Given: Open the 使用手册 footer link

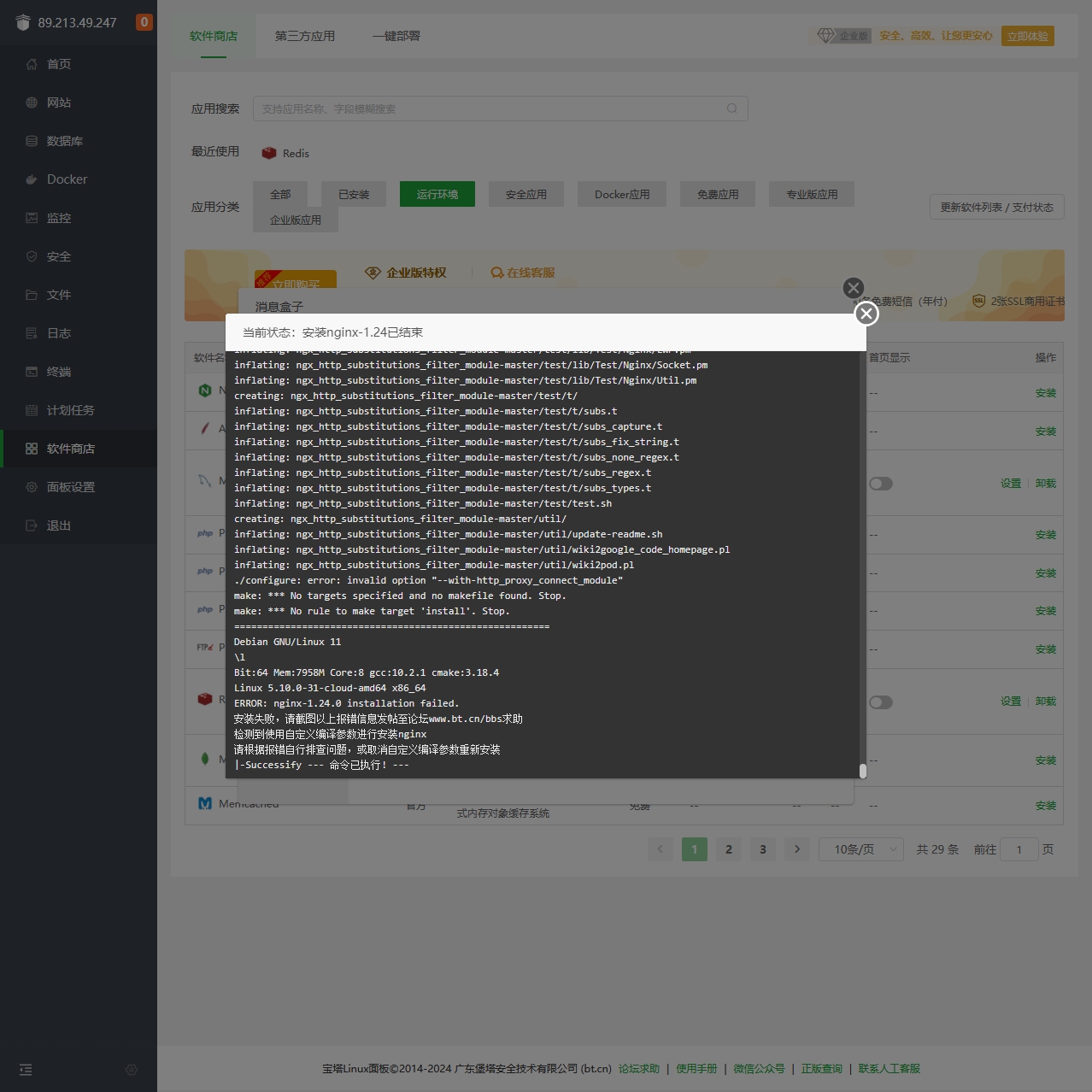Looking at the screenshot, I should tap(696, 1069).
